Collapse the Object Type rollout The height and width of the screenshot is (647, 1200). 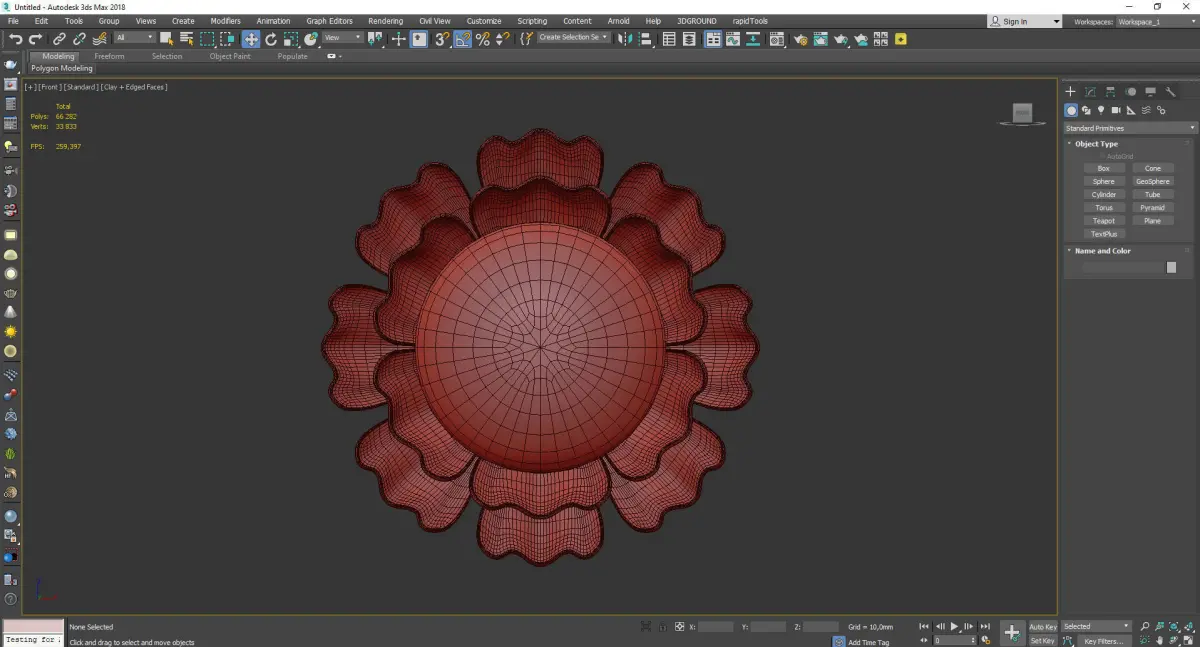pyautogui.click(x=1096, y=144)
